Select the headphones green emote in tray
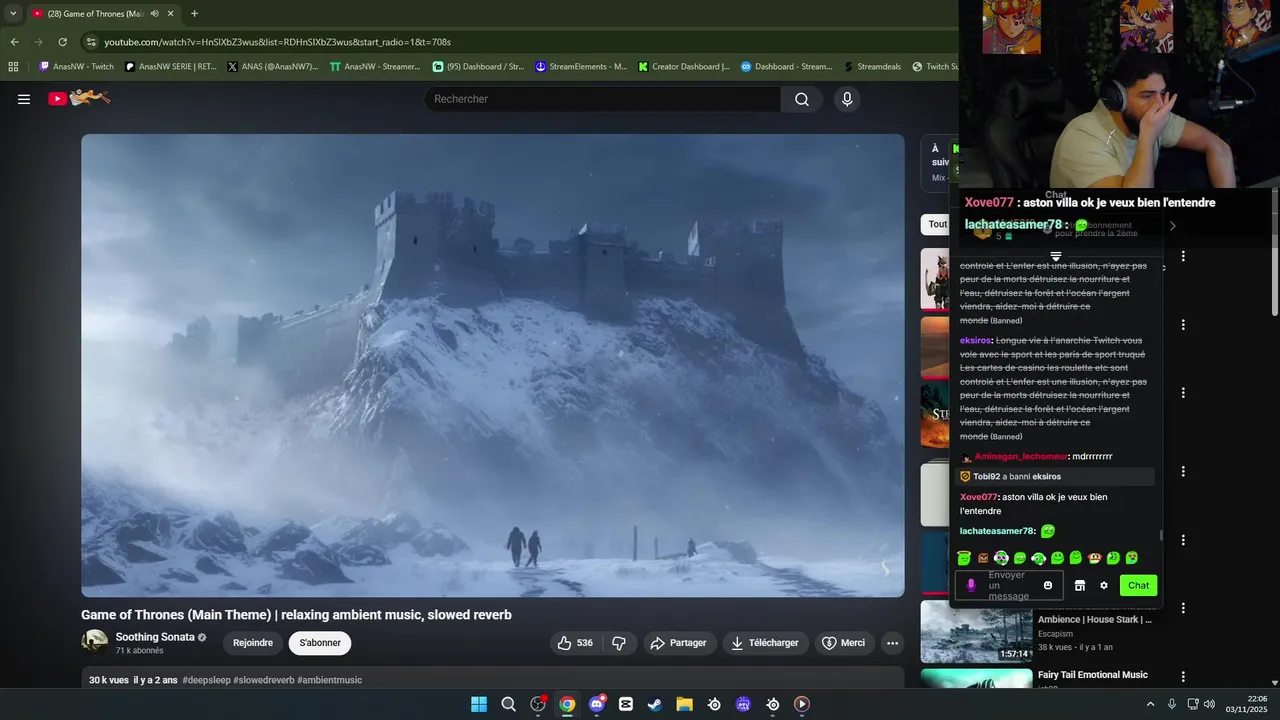1280x720 pixels. [1038, 558]
